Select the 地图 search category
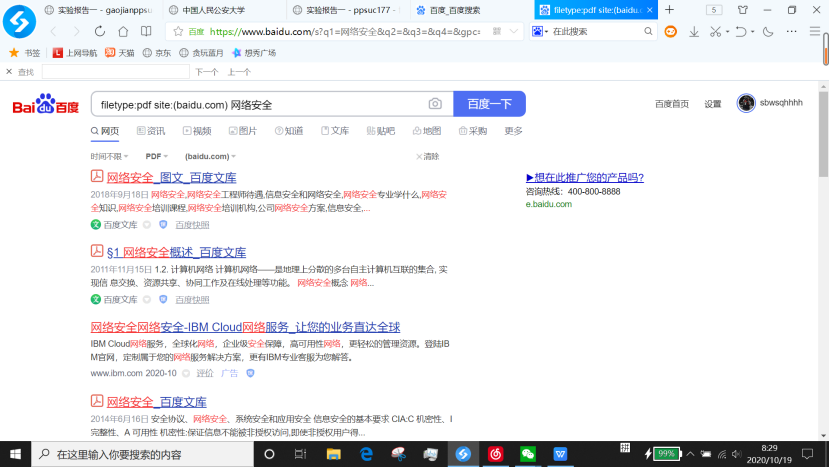 [x=427, y=131]
